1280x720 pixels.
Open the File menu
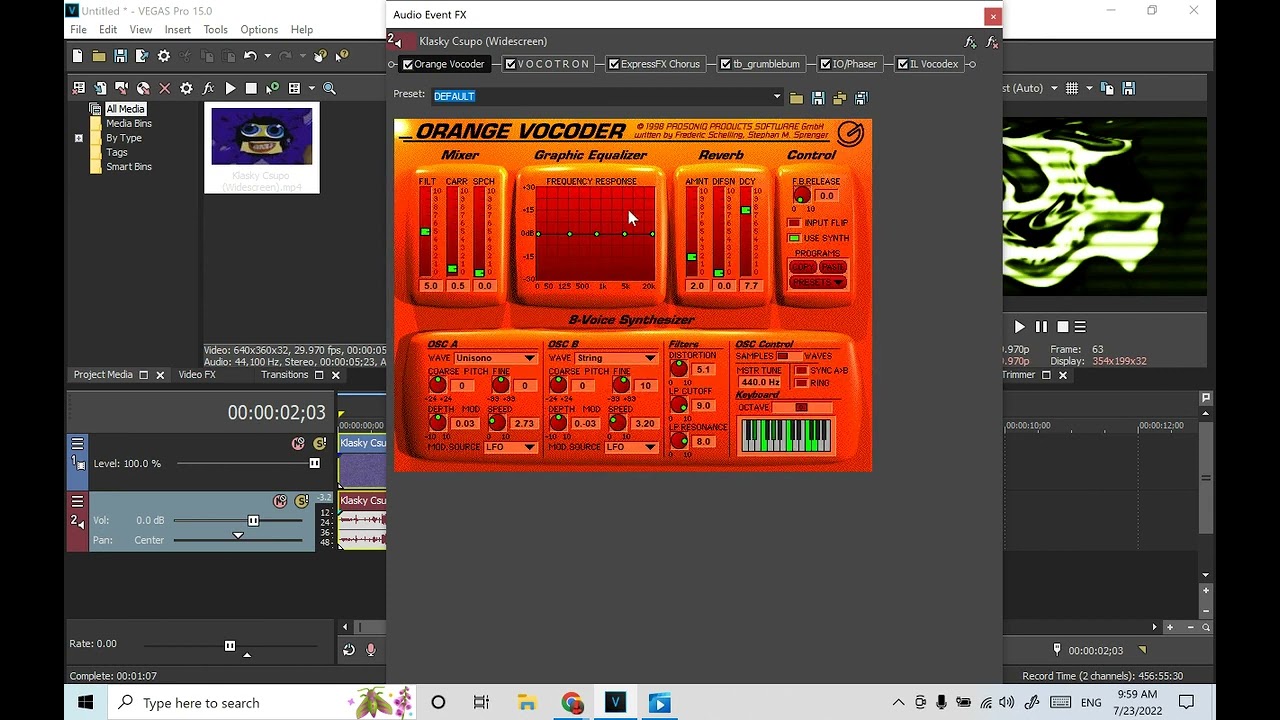click(x=78, y=30)
